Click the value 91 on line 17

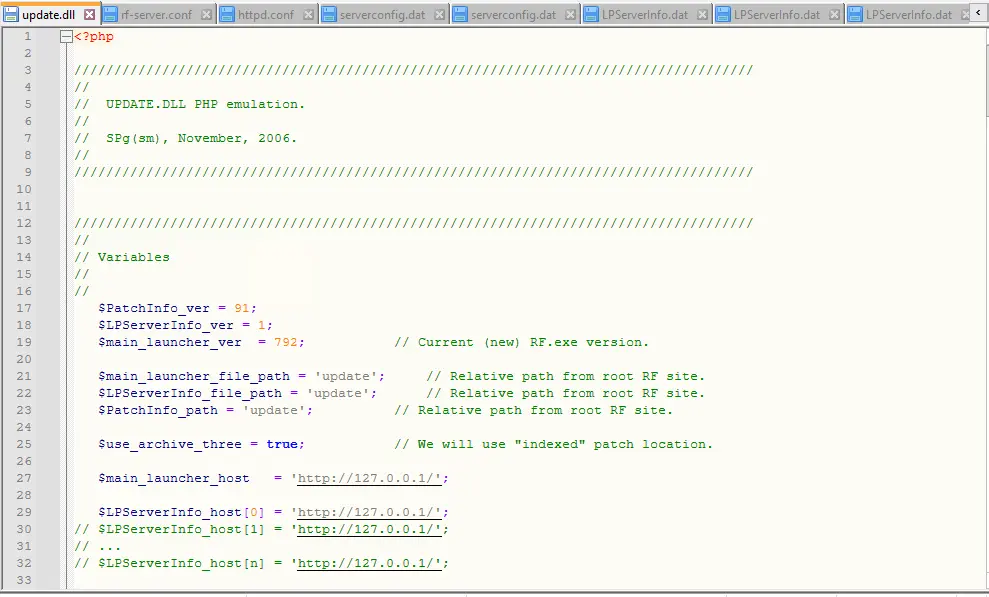pyautogui.click(x=242, y=308)
